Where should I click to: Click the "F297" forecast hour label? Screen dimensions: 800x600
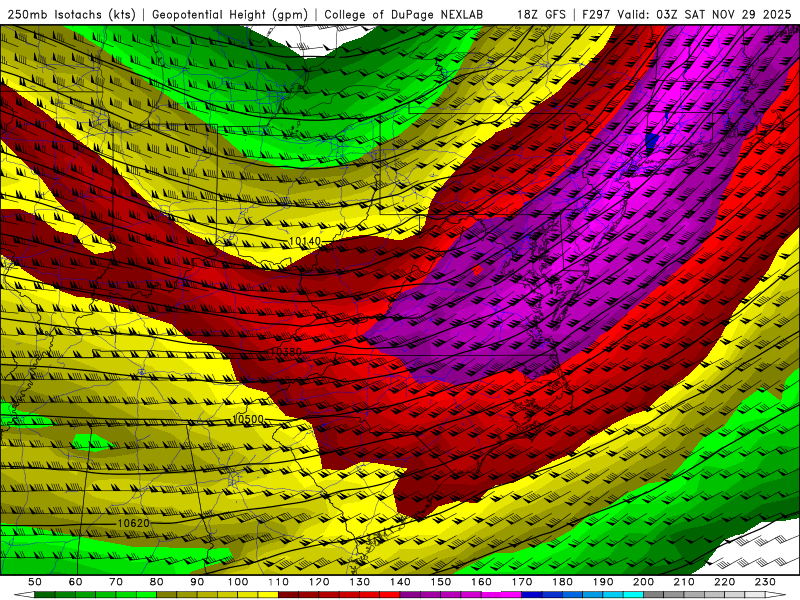point(596,14)
